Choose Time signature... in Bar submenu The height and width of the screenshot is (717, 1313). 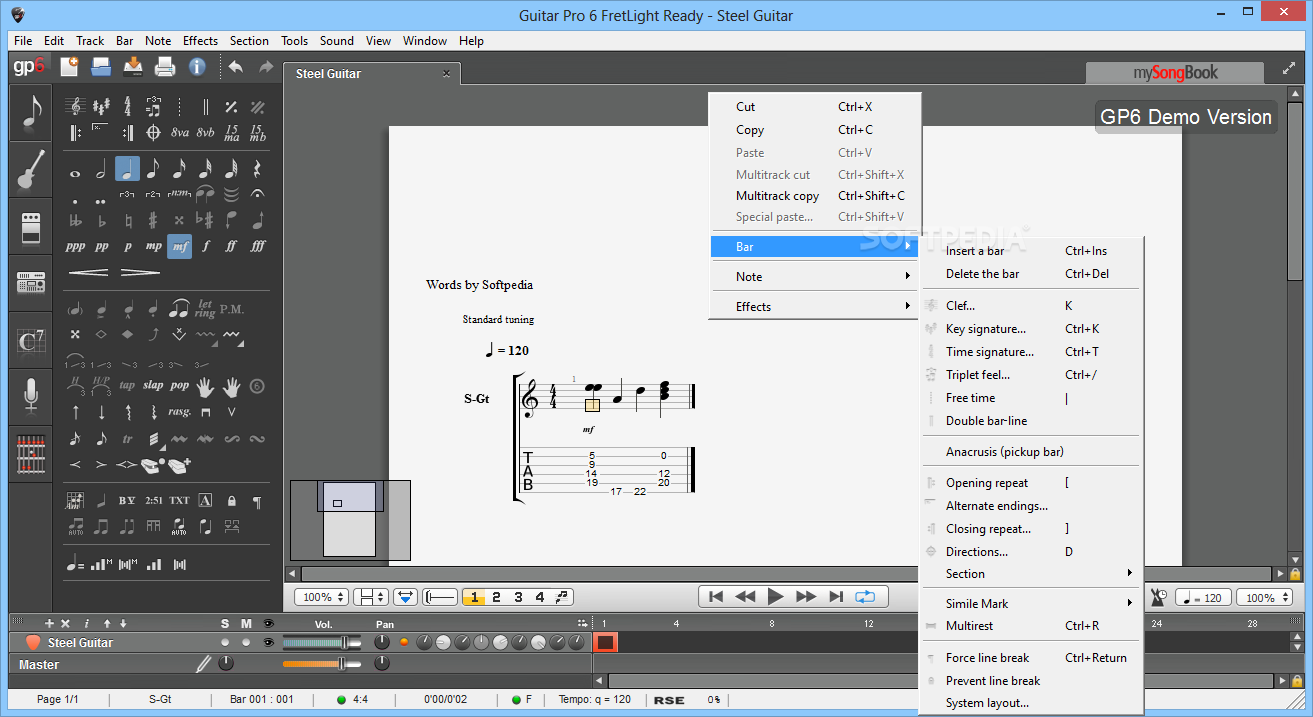[x=1030, y=352]
